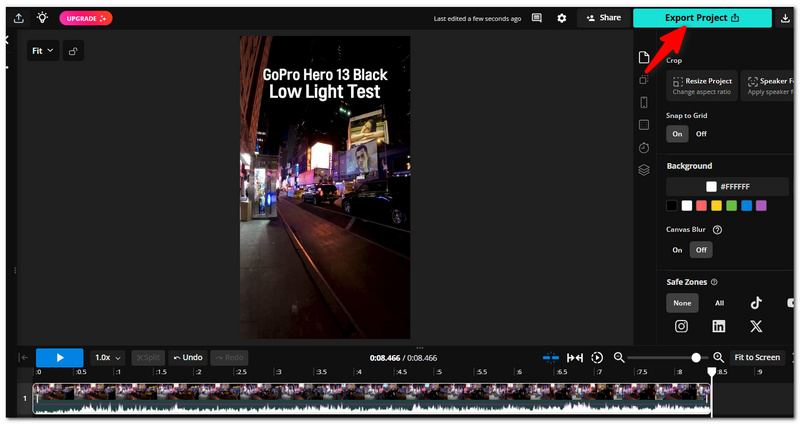
Task: Click the fit-clips arrows icon in timeline
Action: (575, 358)
